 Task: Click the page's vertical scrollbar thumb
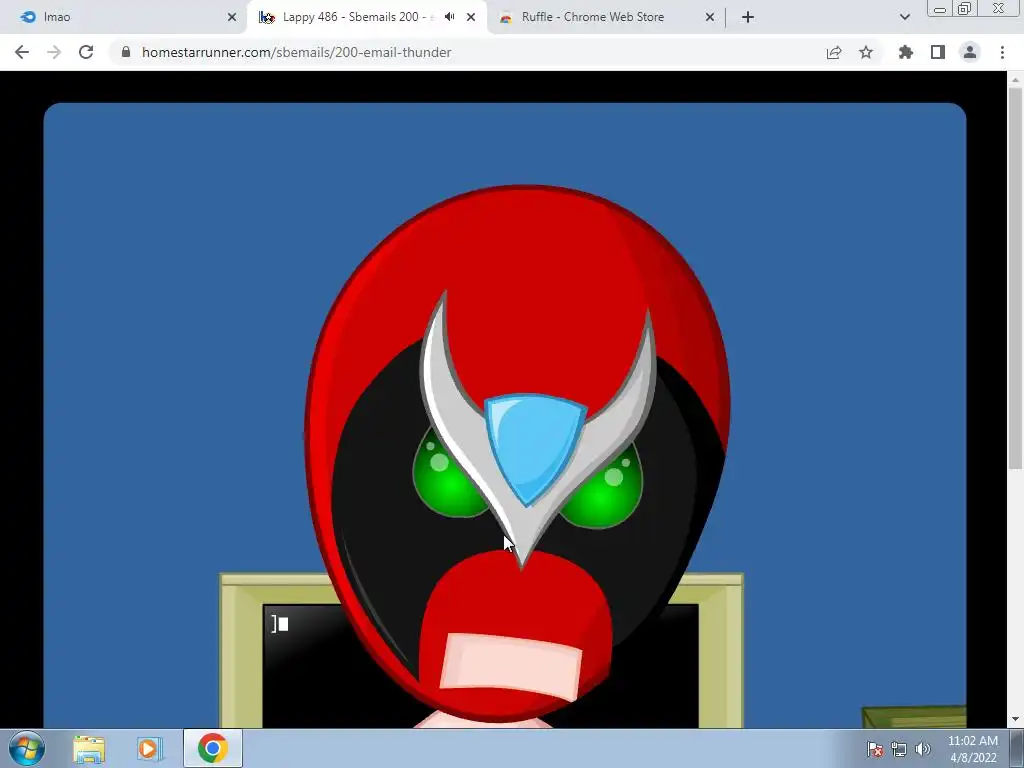click(x=1015, y=278)
